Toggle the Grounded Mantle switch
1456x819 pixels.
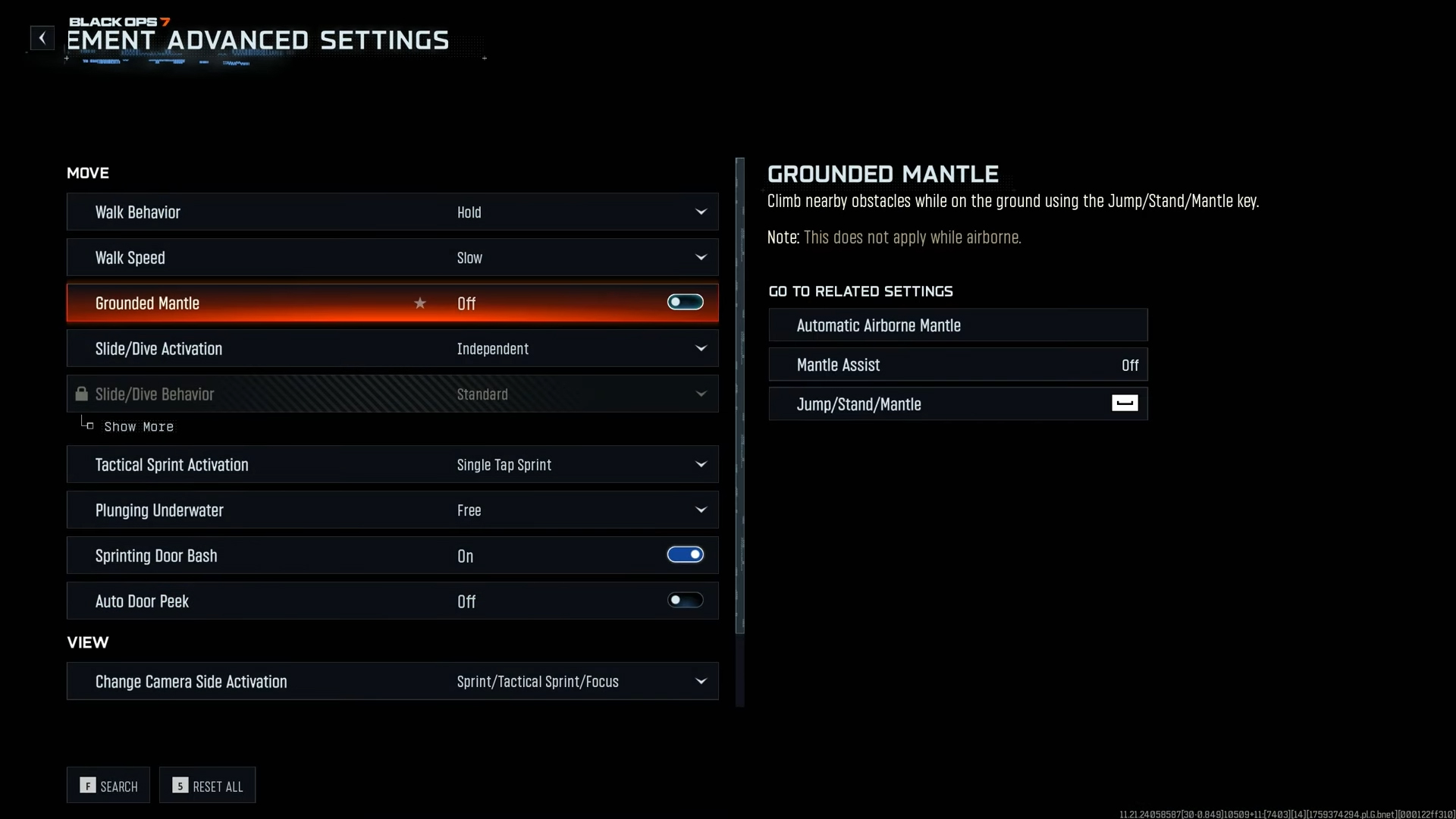tap(685, 303)
